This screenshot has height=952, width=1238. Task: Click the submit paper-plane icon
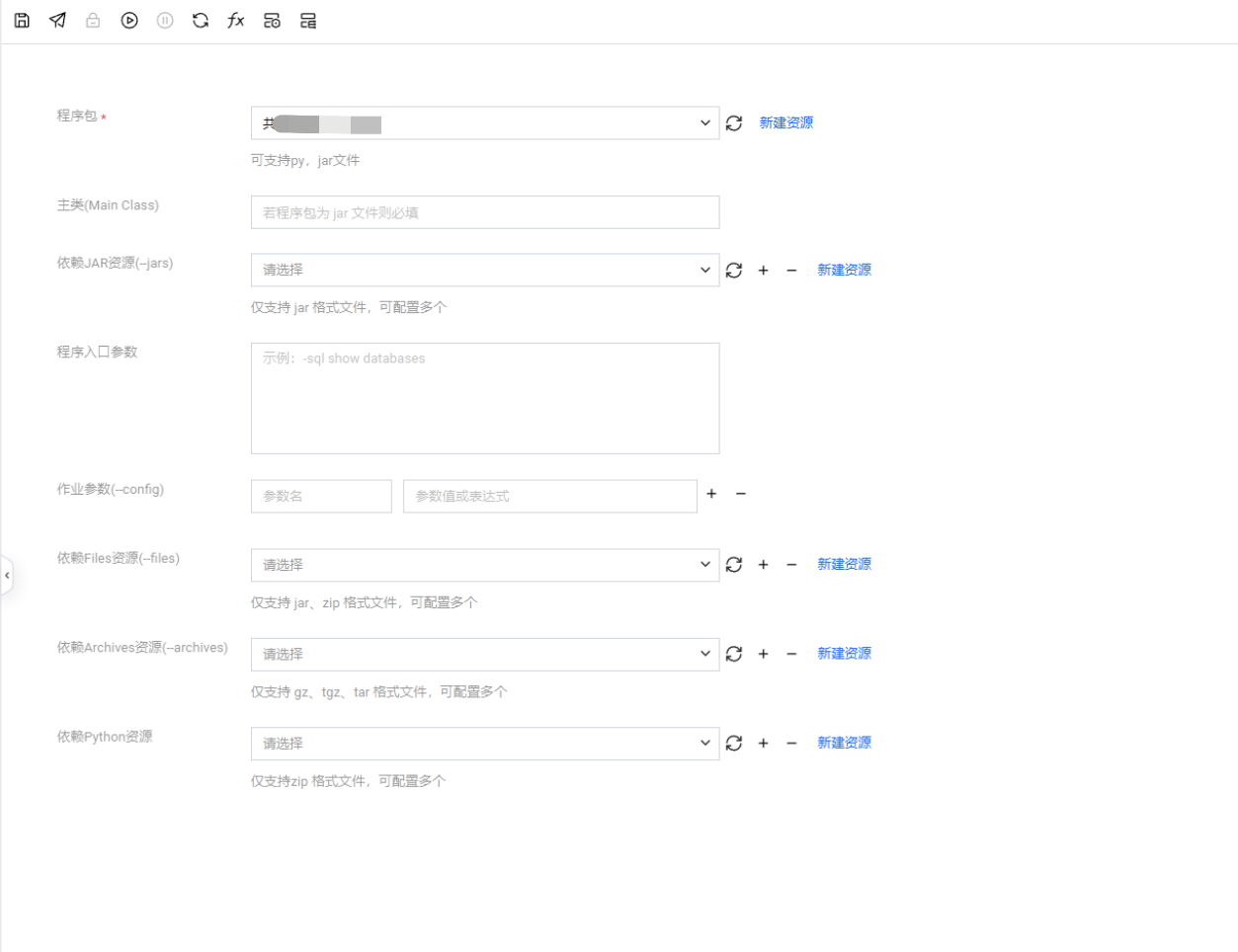coord(58,20)
